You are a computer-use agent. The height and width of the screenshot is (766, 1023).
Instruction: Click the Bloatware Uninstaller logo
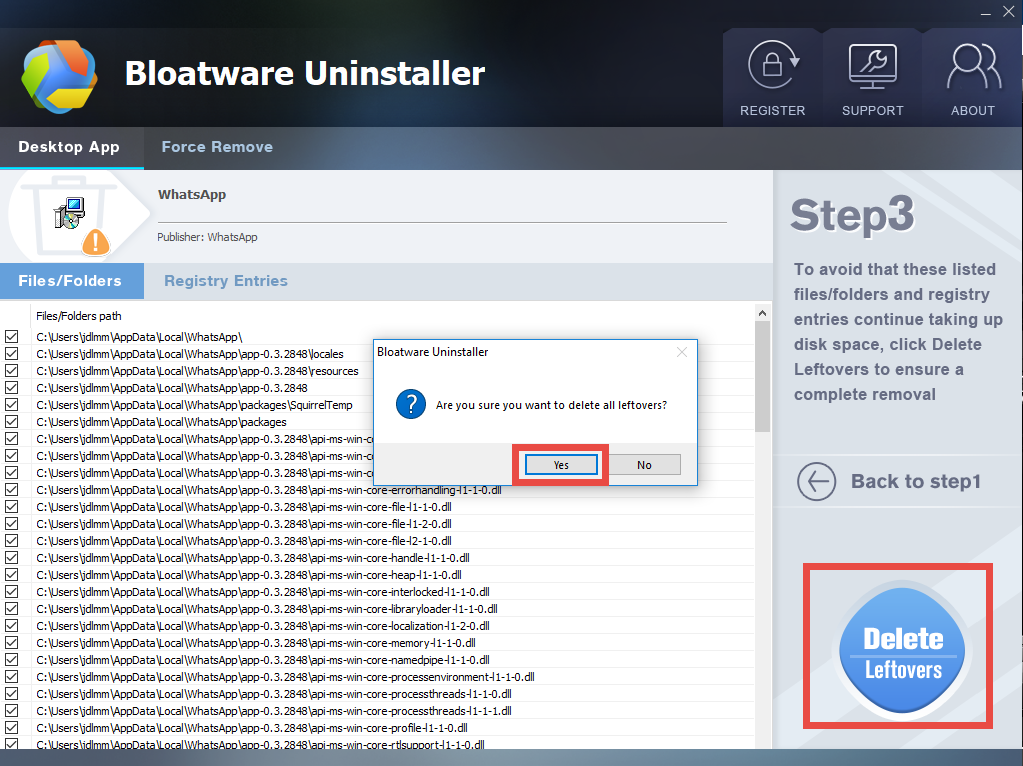pyautogui.click(x=59, y=76)
